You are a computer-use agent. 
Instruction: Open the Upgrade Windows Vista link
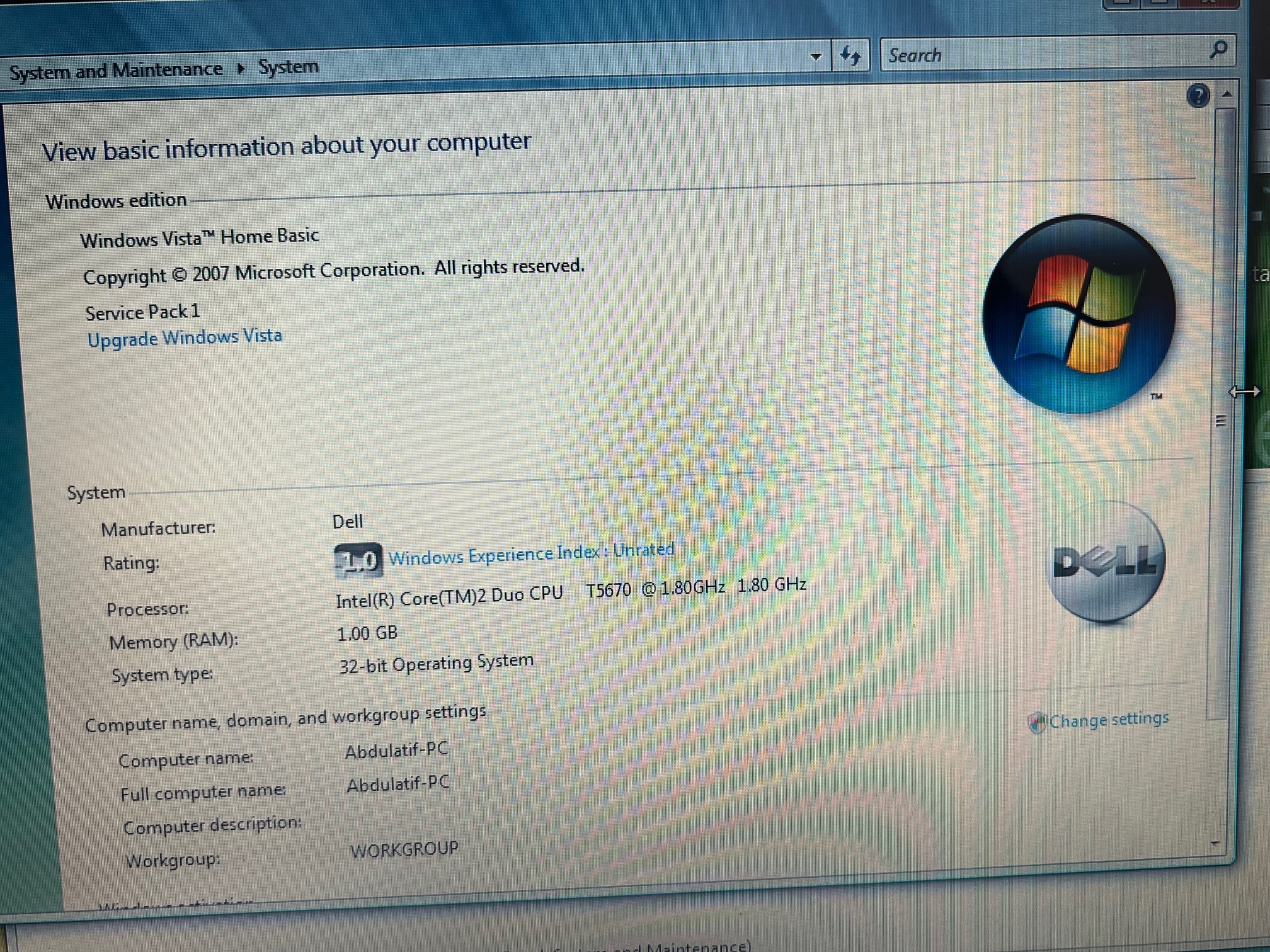click(x=185, y=338)
